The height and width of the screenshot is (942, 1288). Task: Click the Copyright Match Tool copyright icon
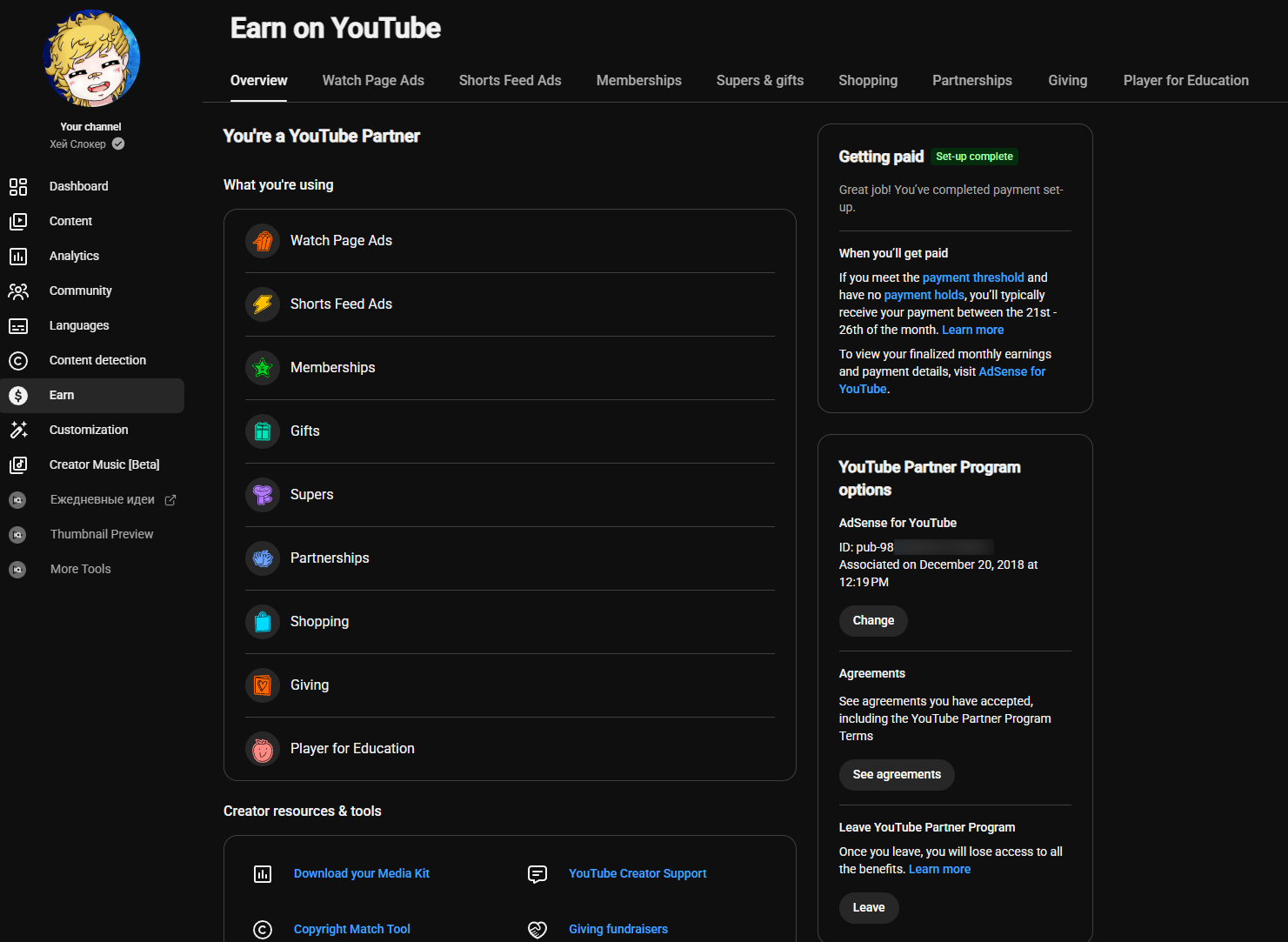(263, 930)
